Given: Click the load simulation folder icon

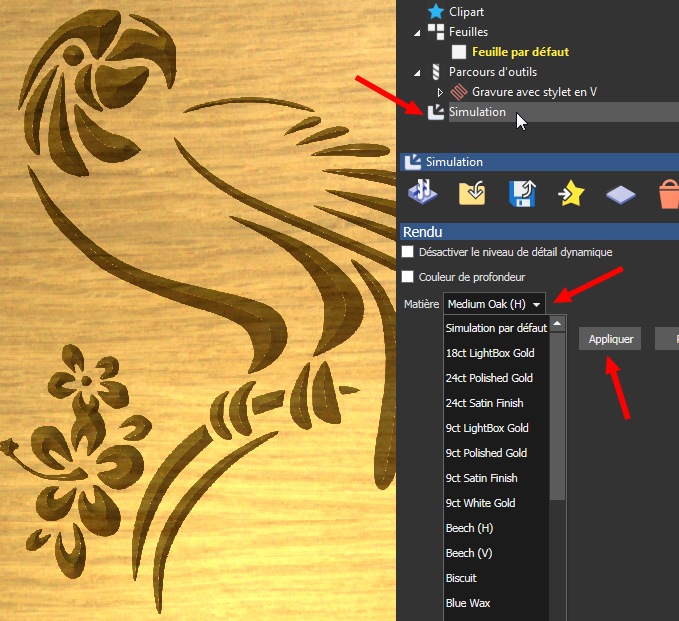Looking at the screenshot, I should pyautogui.click(x=472, y=193).
